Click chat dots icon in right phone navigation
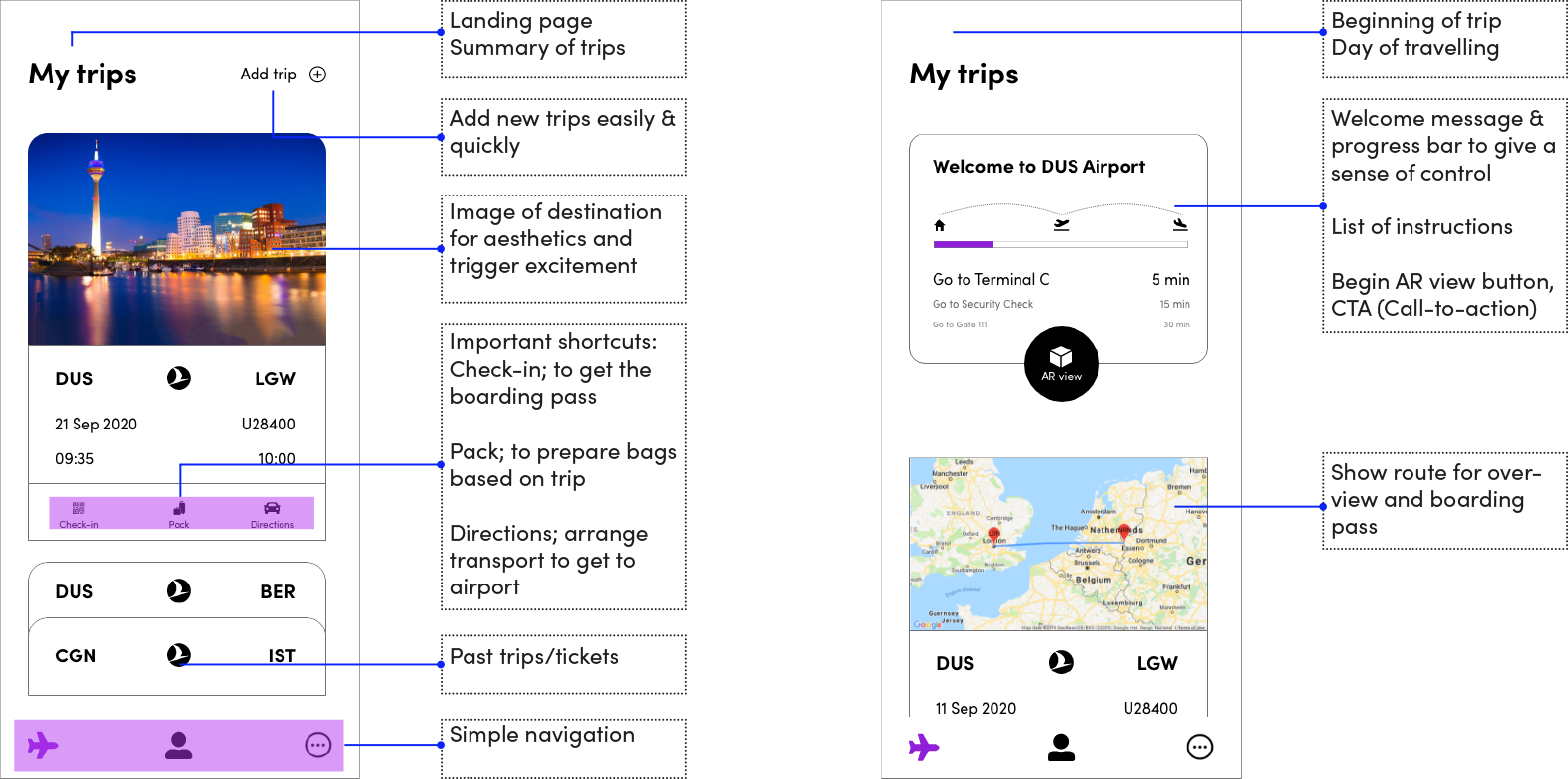 1200,747
